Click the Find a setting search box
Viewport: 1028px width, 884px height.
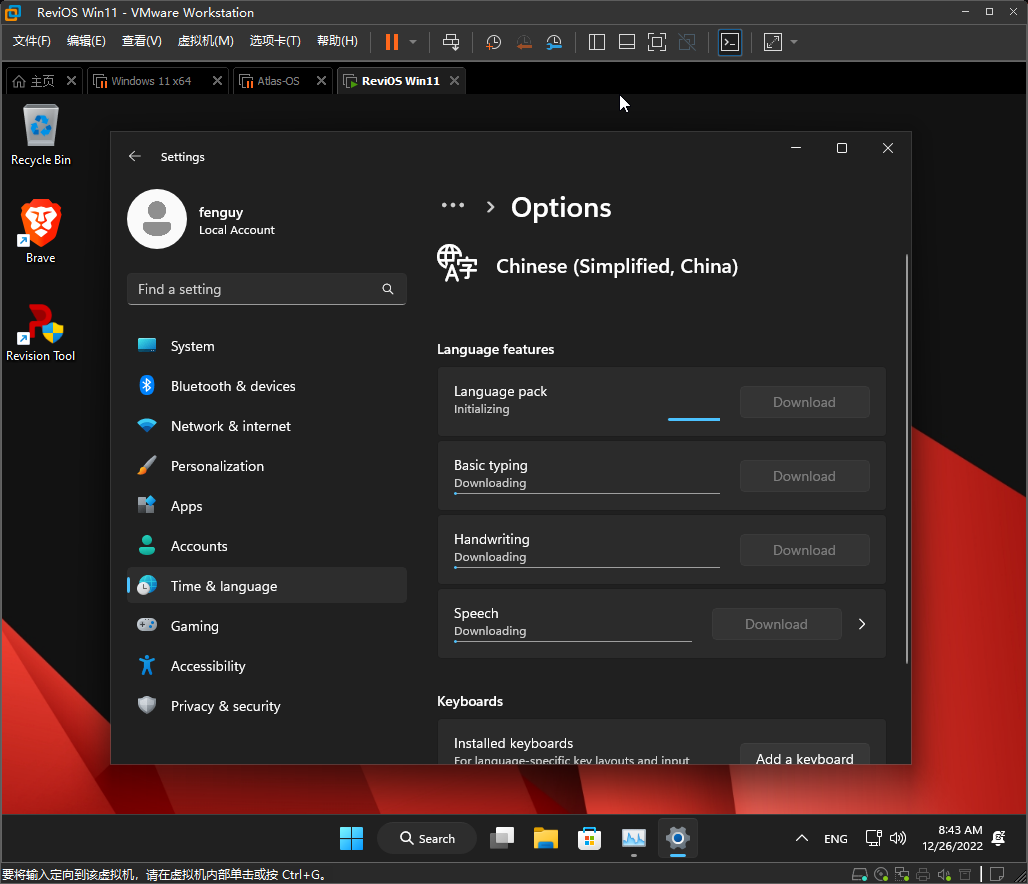(x=258, y=289)
